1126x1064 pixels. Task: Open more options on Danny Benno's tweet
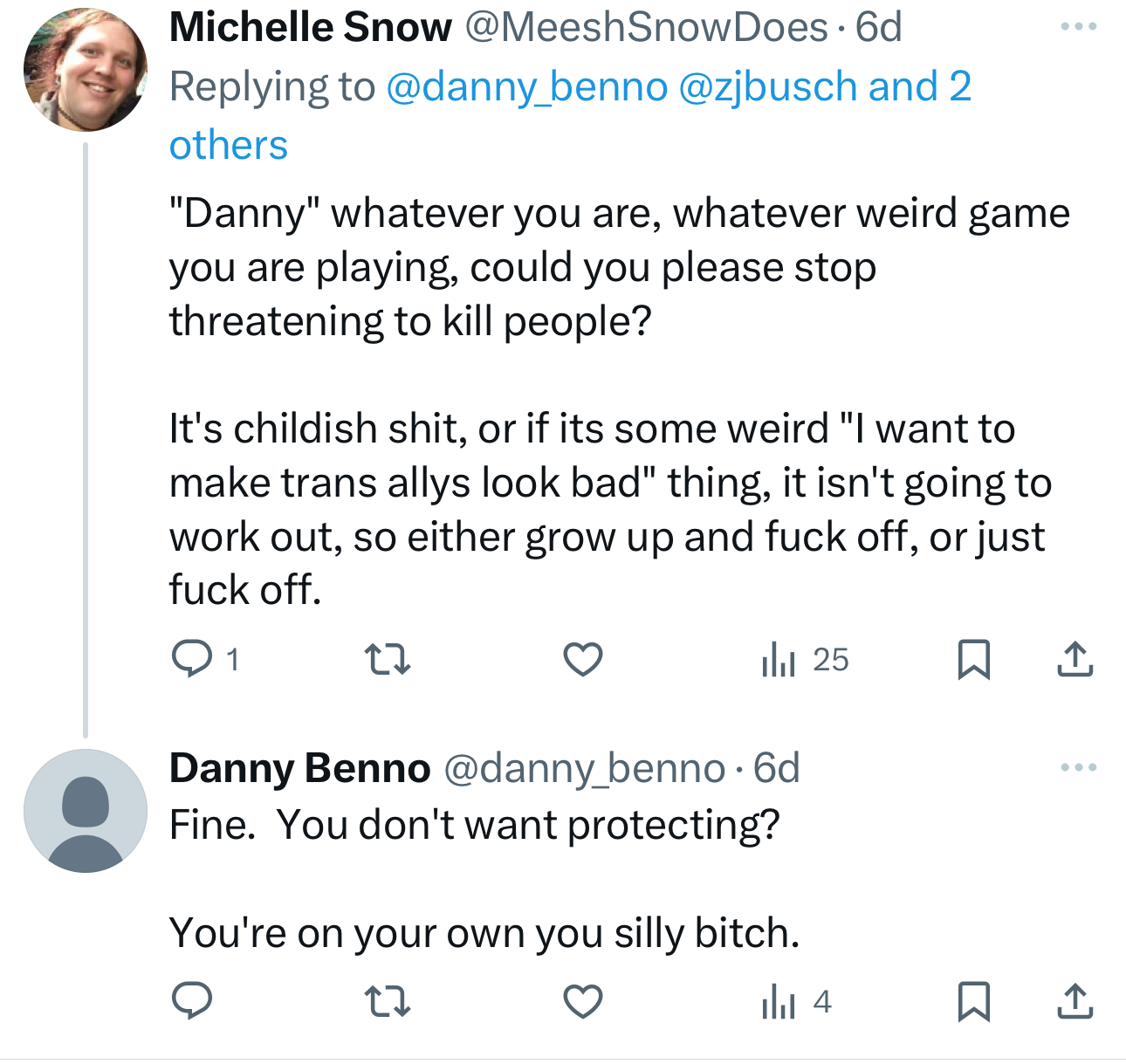1078,768
